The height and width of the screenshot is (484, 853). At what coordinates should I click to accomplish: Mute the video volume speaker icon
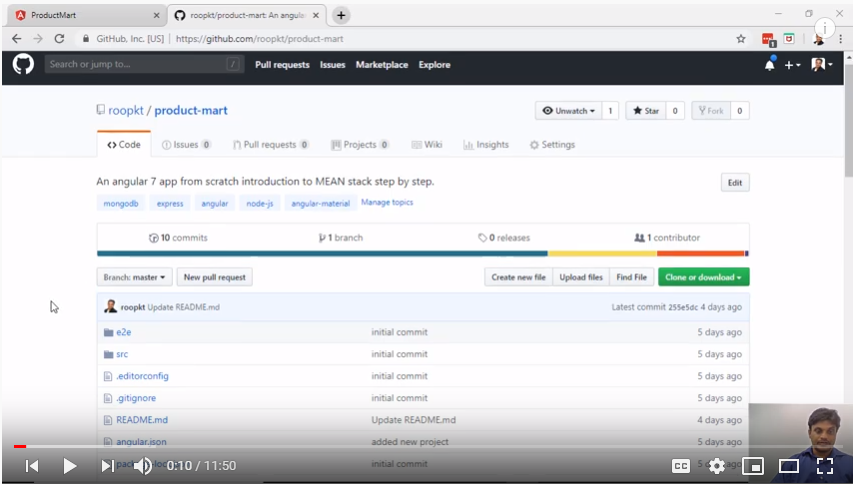click(x=143, y=466)
